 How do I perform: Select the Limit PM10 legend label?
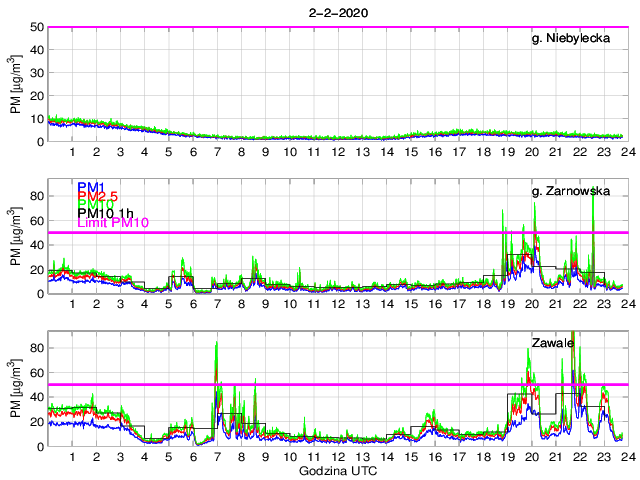pos(112,234)
